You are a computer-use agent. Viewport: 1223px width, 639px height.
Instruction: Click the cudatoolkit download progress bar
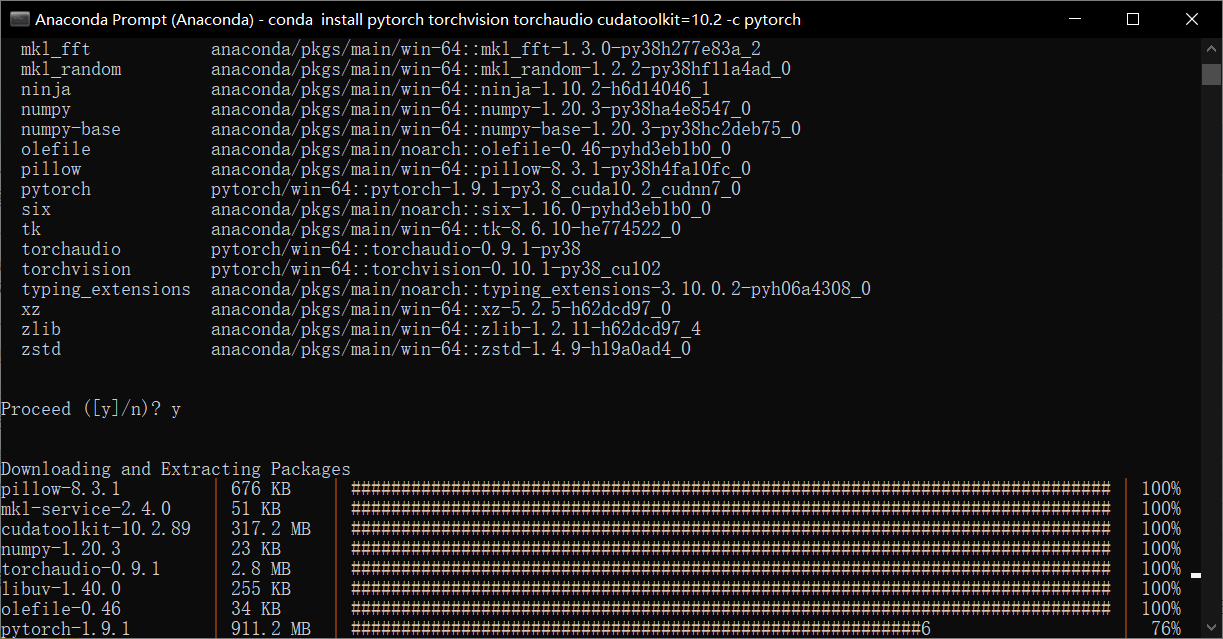pyautogui.click(x=731, y=529)
